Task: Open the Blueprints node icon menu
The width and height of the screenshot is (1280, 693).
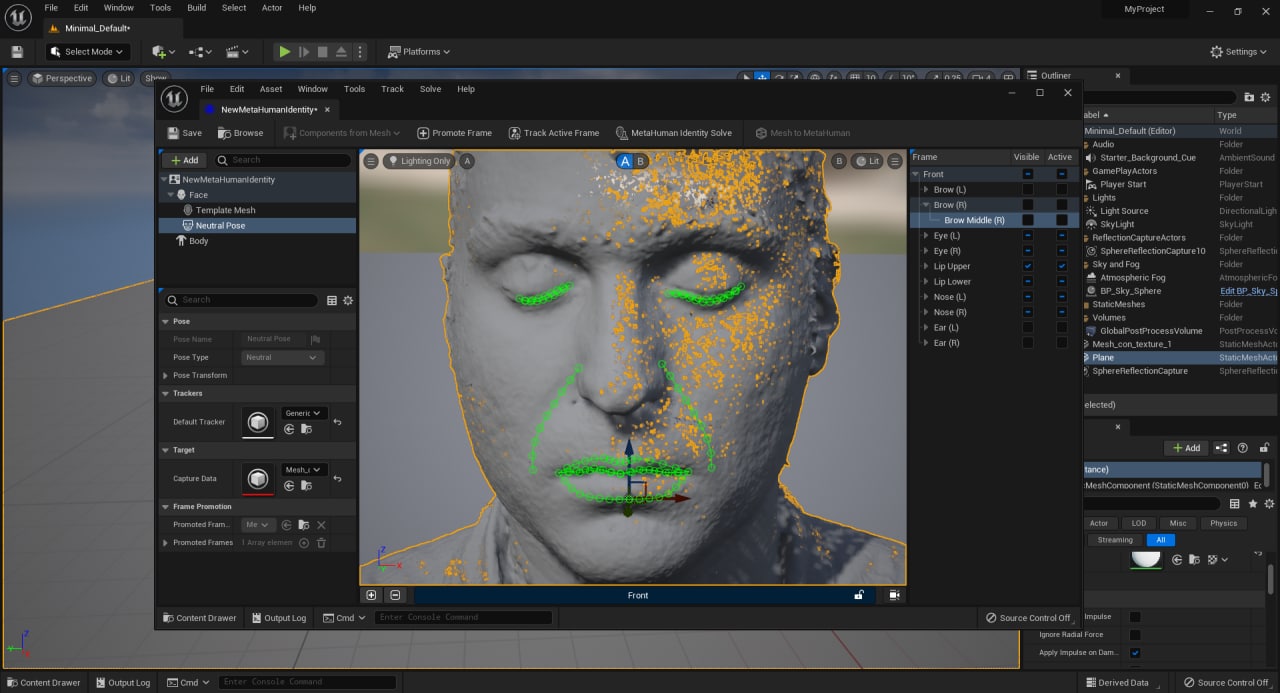Action: [200, 52]
